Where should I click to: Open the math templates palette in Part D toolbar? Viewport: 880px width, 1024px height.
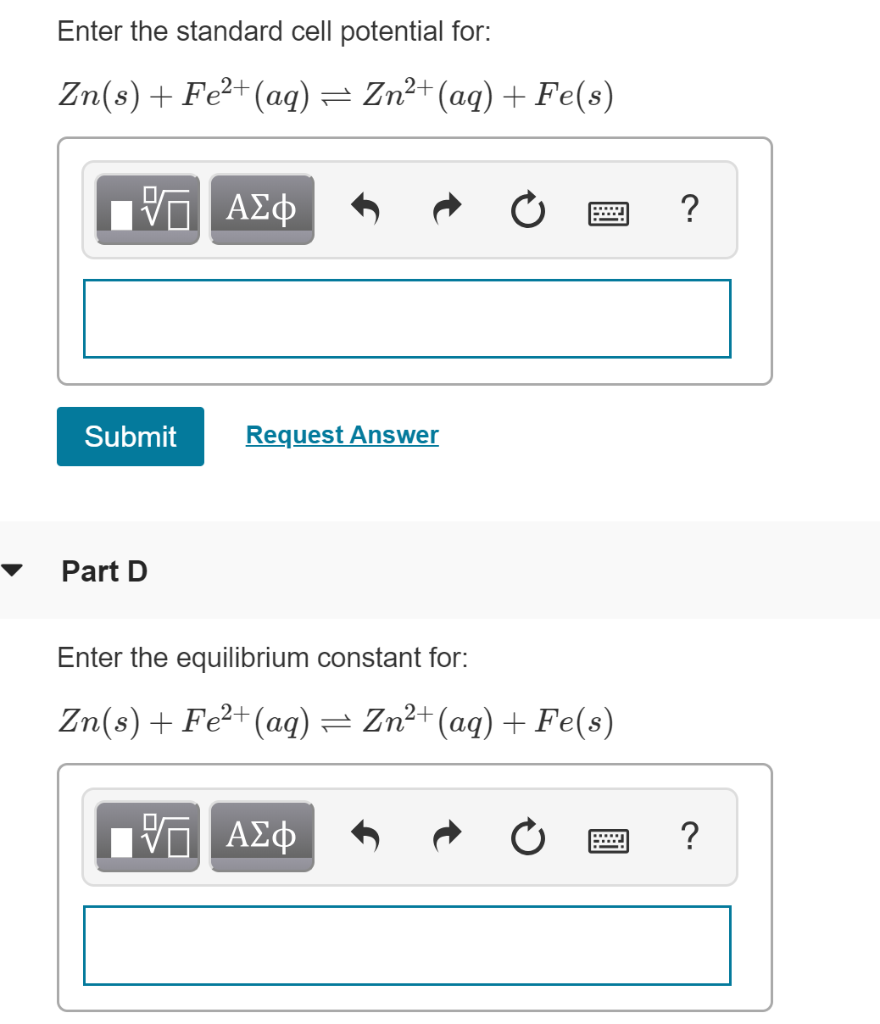pos(146,837)
